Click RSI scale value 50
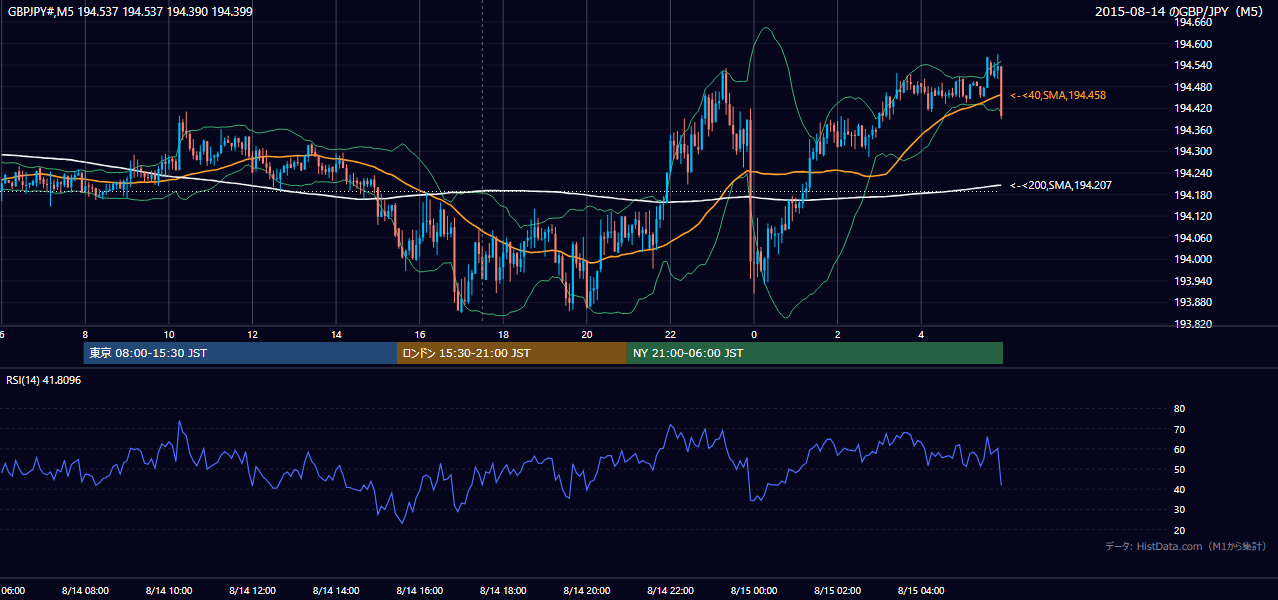1278x600 pixels. point(1179,469)
